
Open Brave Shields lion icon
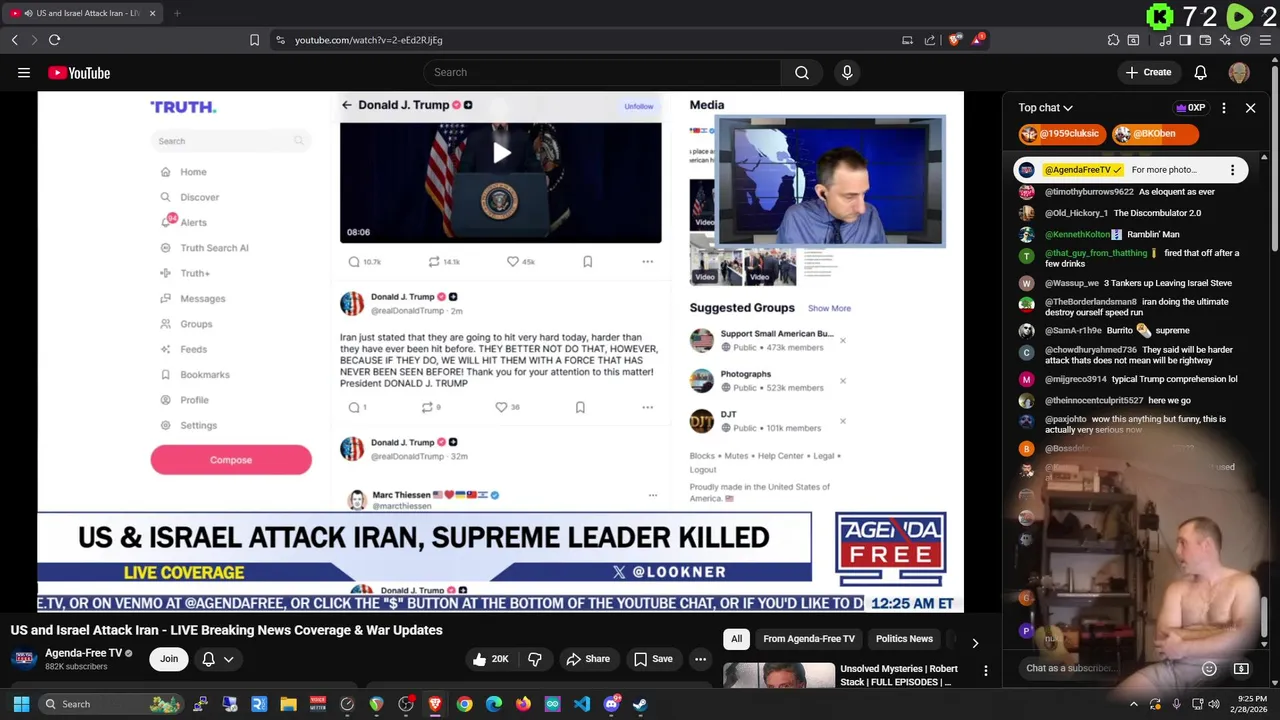point(955,40)
